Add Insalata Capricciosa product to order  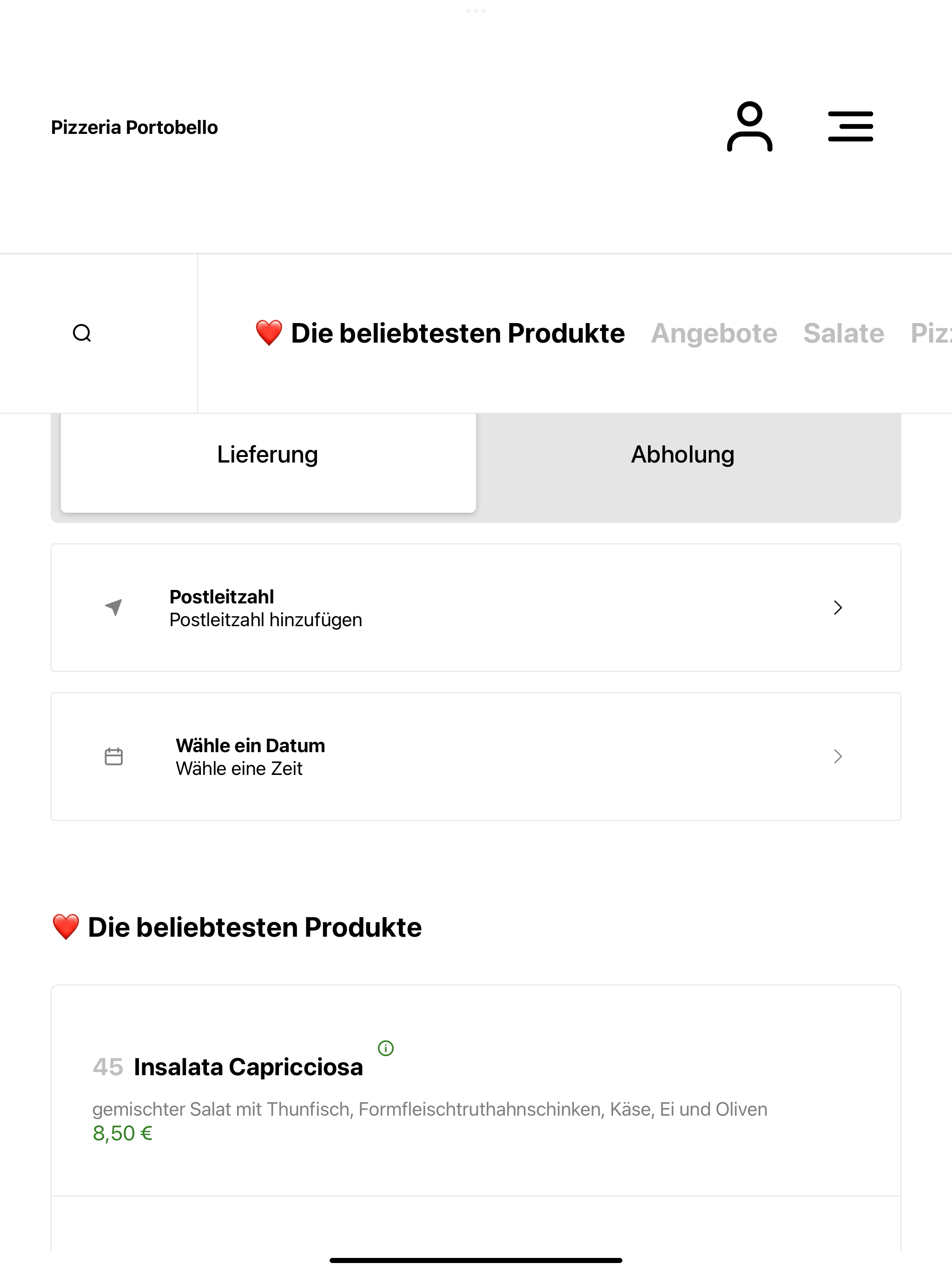[476, 1091]
